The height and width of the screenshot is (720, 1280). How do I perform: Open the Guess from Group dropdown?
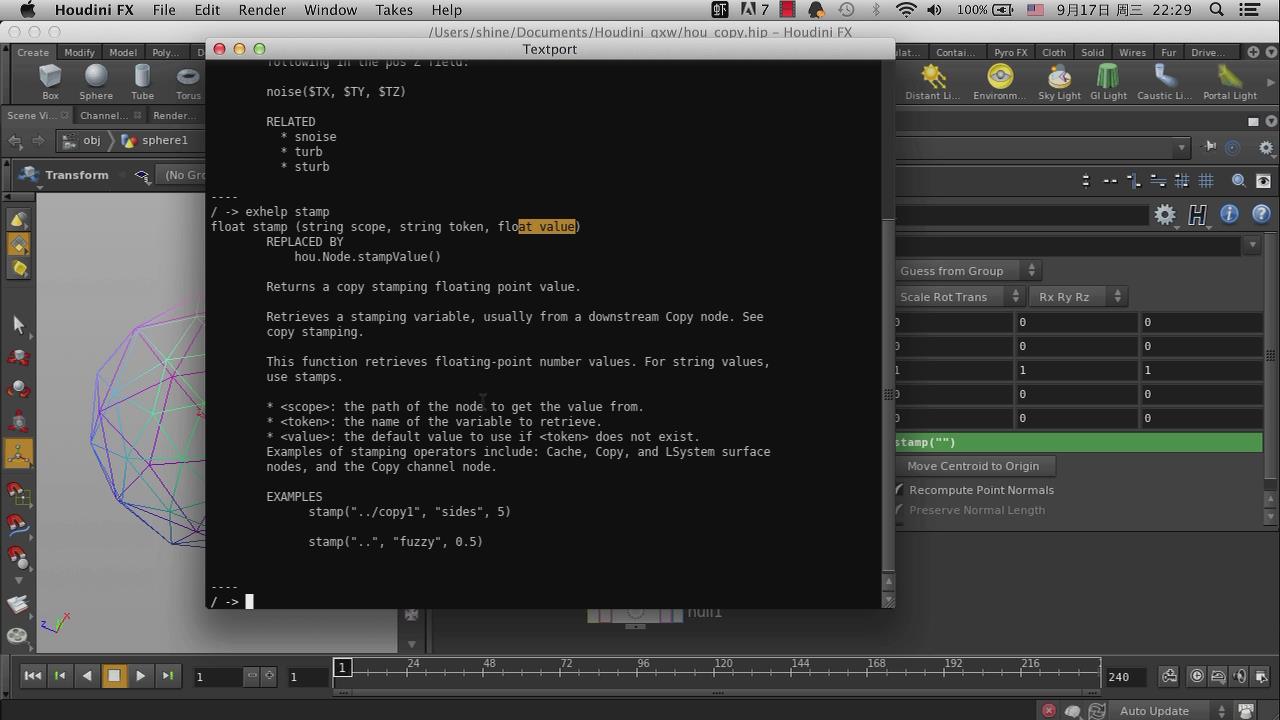(968, 271)
